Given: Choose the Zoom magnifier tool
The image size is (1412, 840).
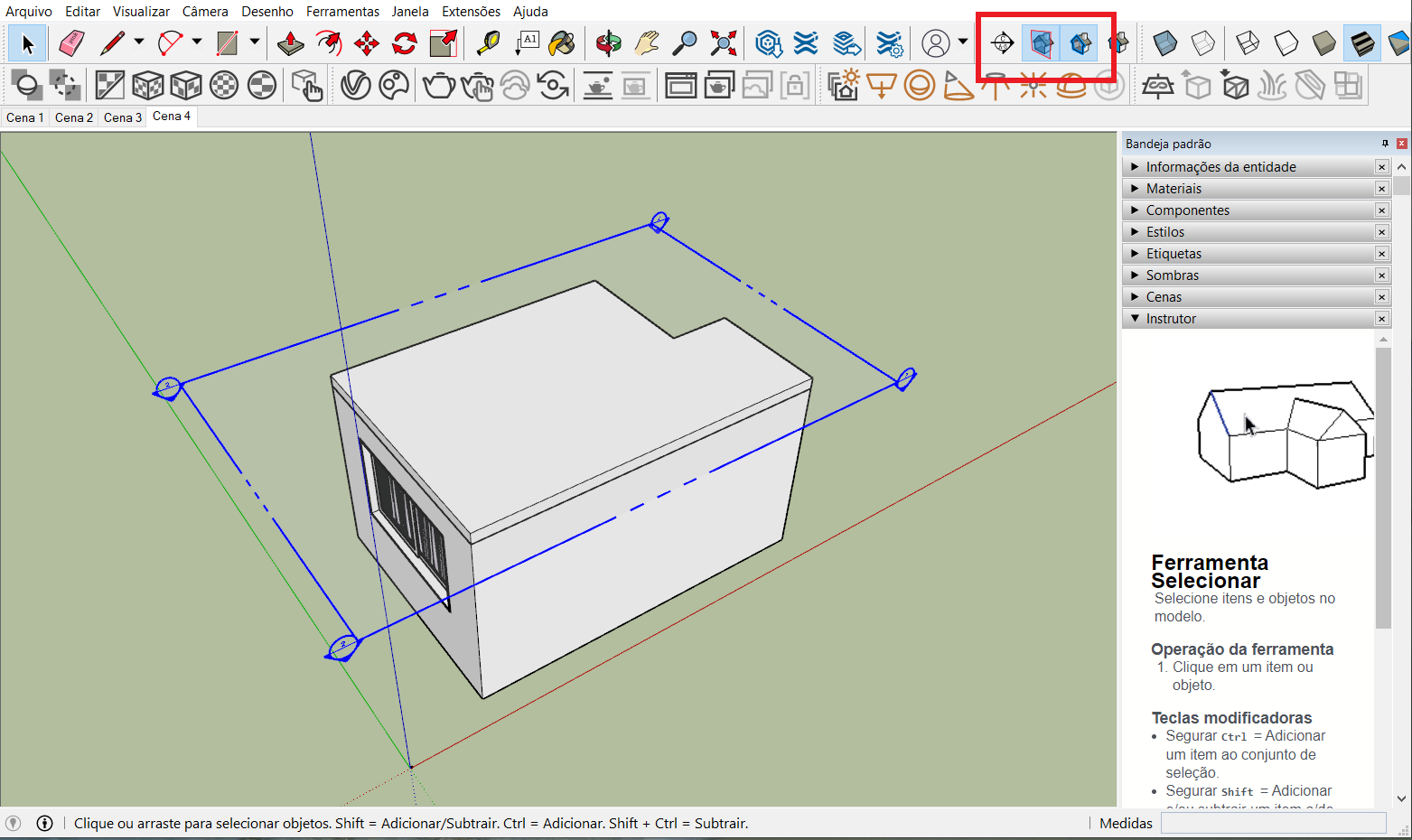Looking at the screenshot, I should click(686, 43).
